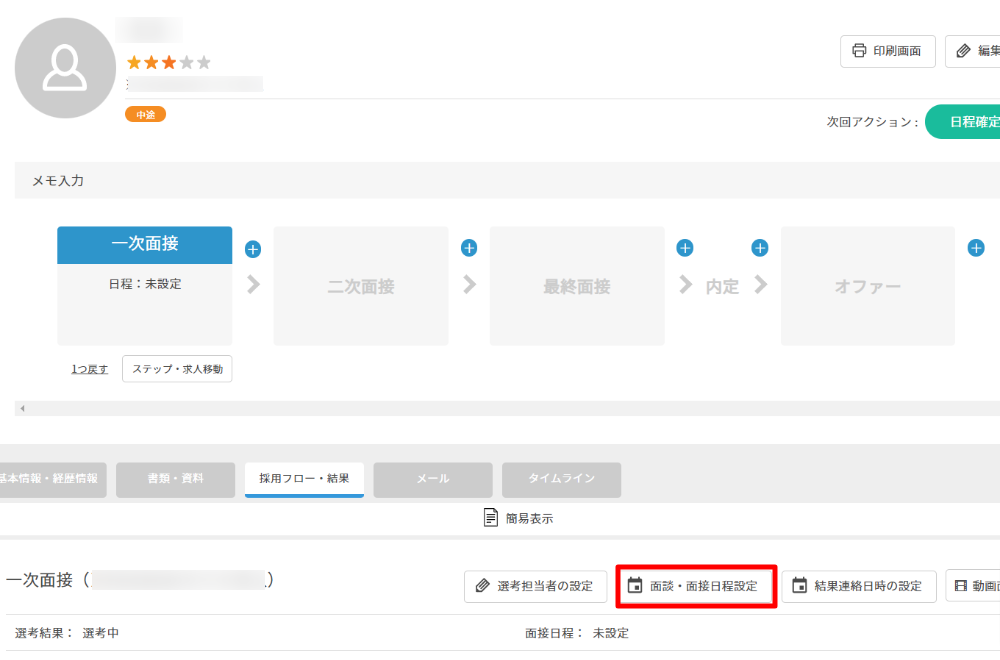Click the 印刷画面 print button
The height and width of the screenshot is (660, 1000).
click(887, 51)
